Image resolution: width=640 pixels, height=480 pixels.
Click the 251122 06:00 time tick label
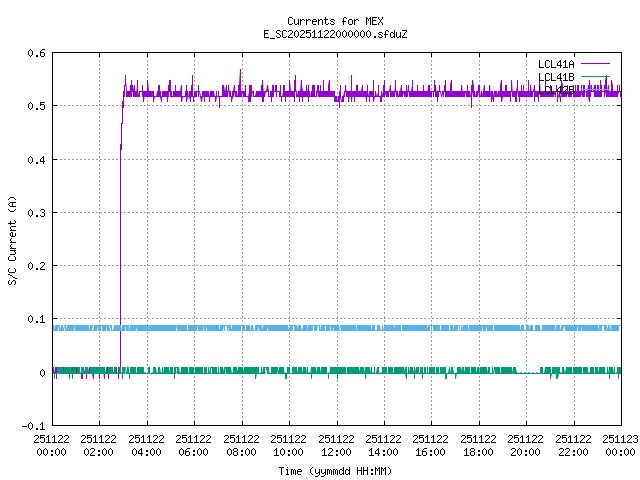194,445
